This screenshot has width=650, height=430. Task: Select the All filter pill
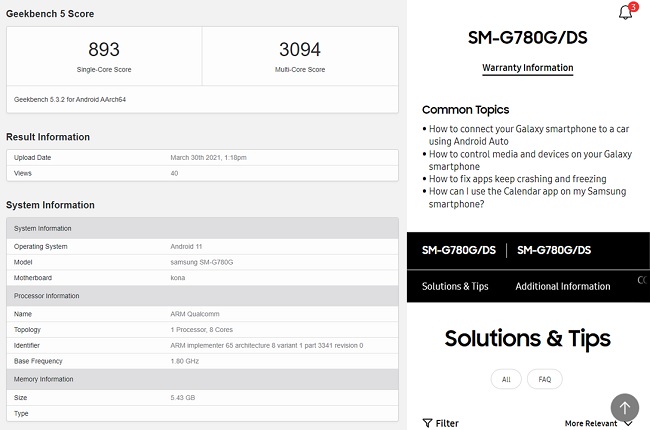[x=506, y=379]
